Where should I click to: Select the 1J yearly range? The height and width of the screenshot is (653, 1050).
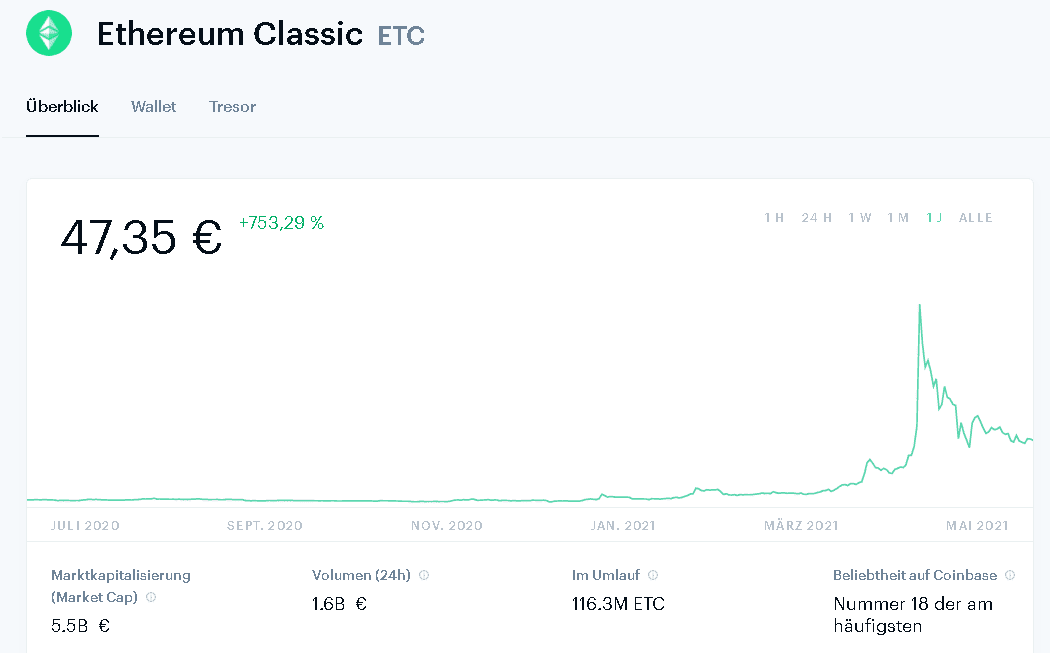[x=934, y=218]
